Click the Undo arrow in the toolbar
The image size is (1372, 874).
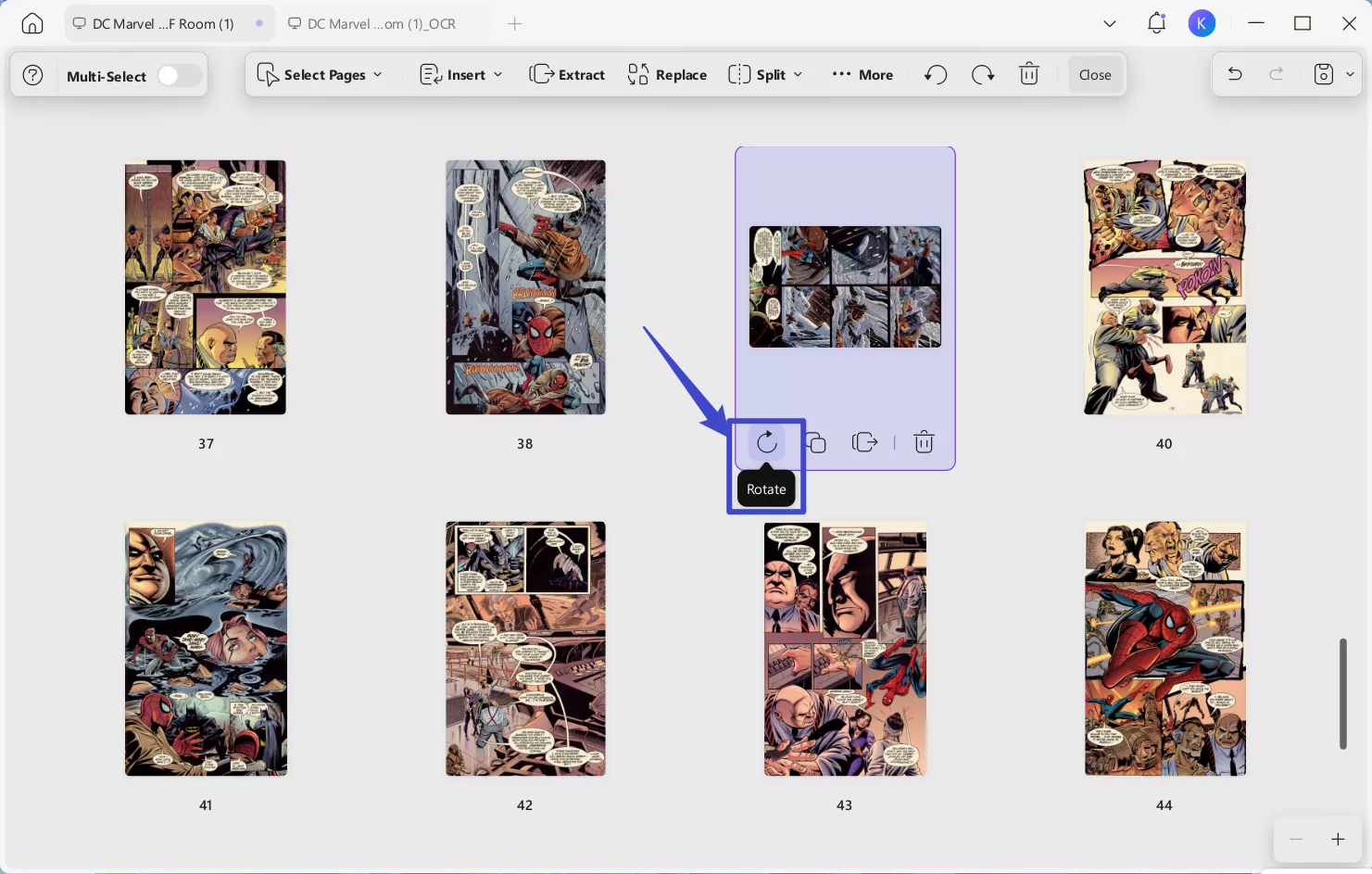[x=935, y=74]
